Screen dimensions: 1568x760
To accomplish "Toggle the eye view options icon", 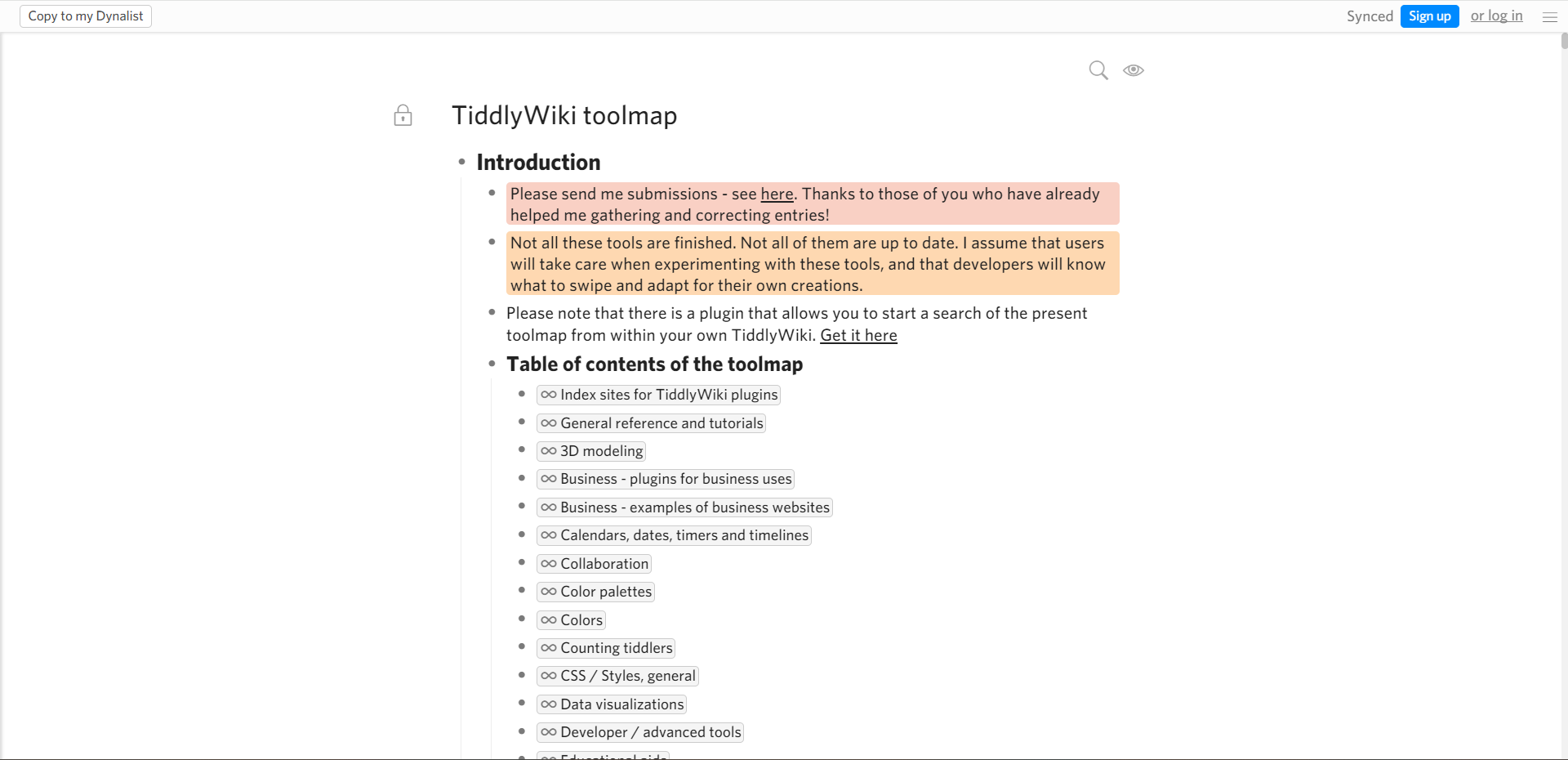I will point(1134,70).
